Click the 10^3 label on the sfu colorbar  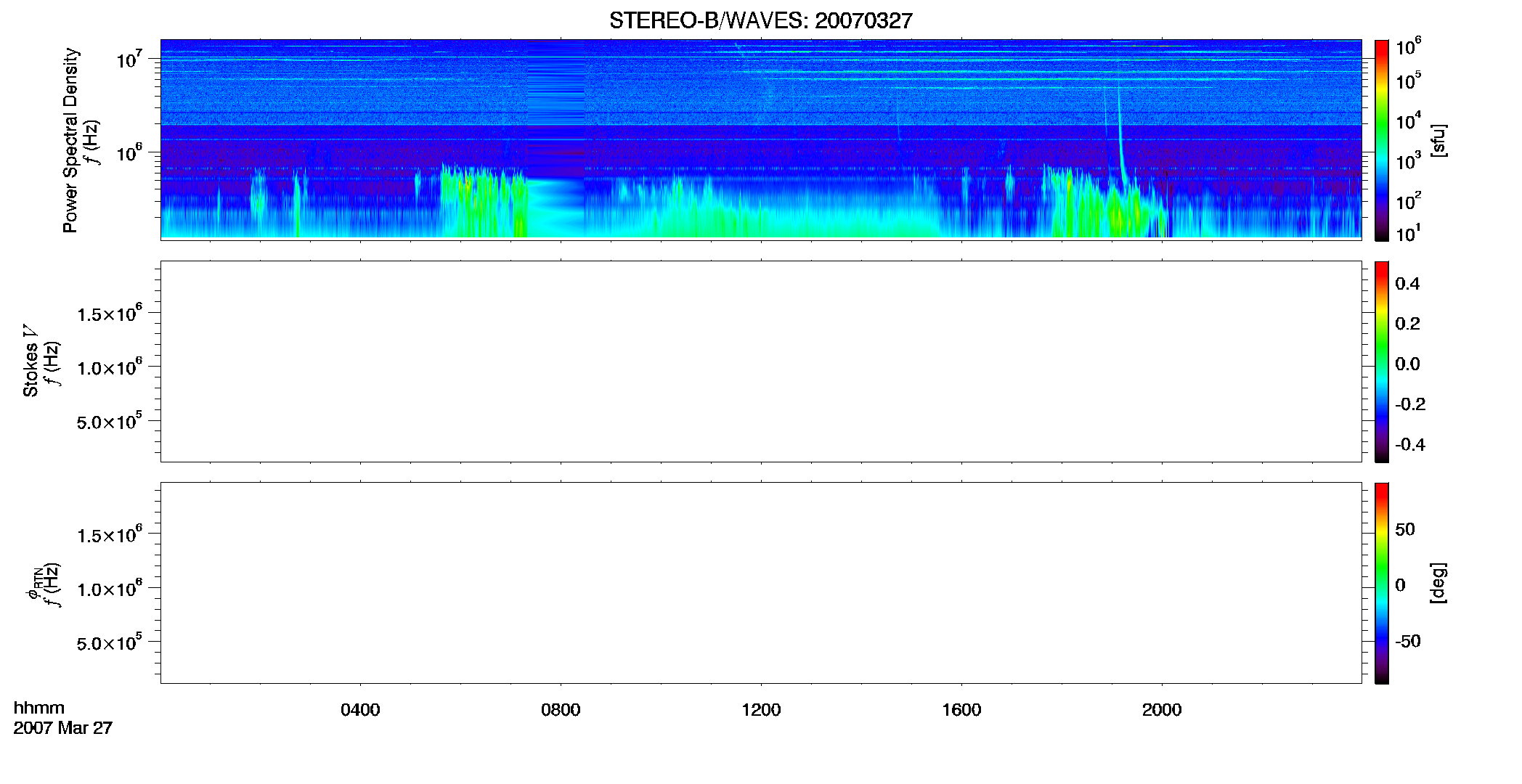pyautogui.click(x=1408, y=160)
